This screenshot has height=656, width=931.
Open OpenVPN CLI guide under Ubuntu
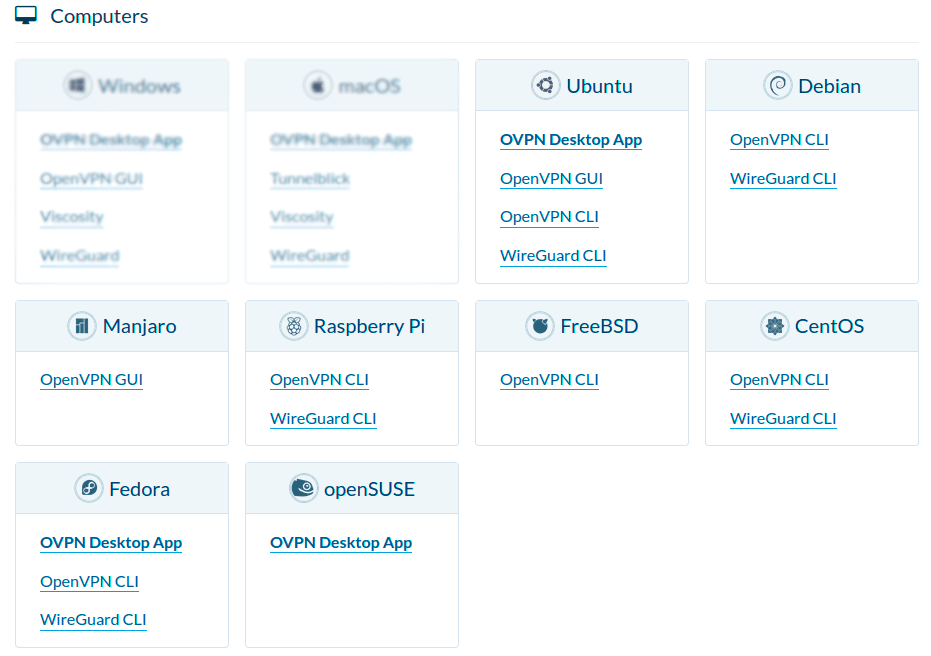549,217
